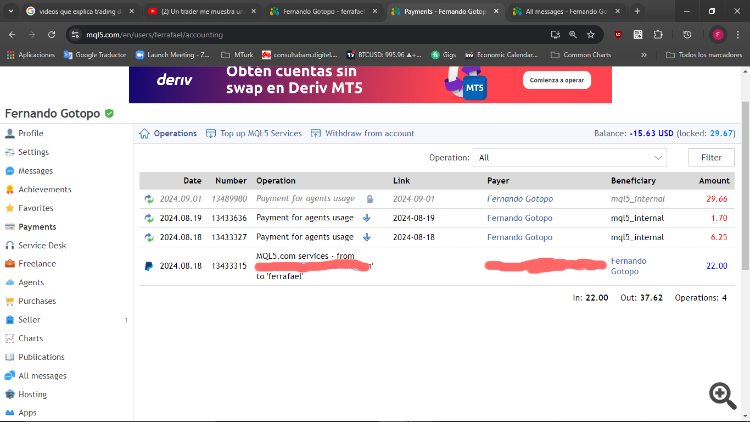750x422 pixels.
Task: Open the tab search dropdown arrow
Action: (11, 11)
